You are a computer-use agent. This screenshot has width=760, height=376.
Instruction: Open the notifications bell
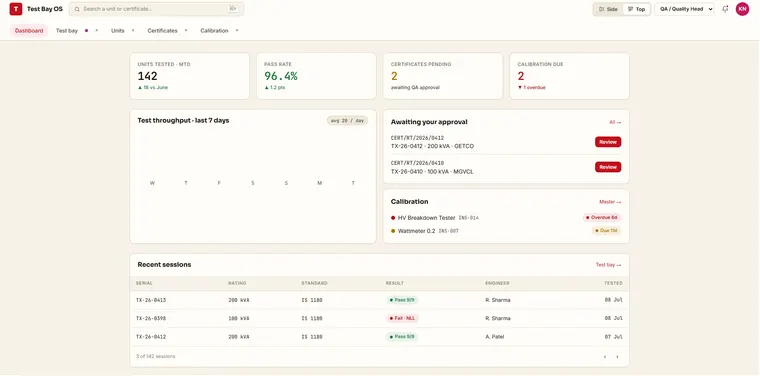[725, 9]
